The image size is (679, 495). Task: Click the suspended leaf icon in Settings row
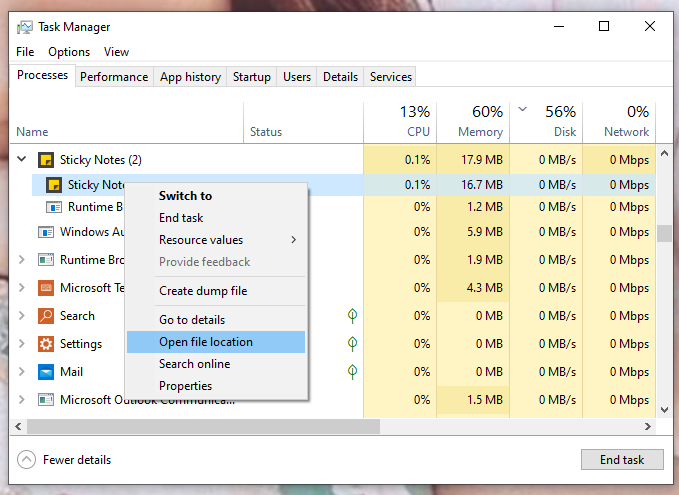point(352,344)
